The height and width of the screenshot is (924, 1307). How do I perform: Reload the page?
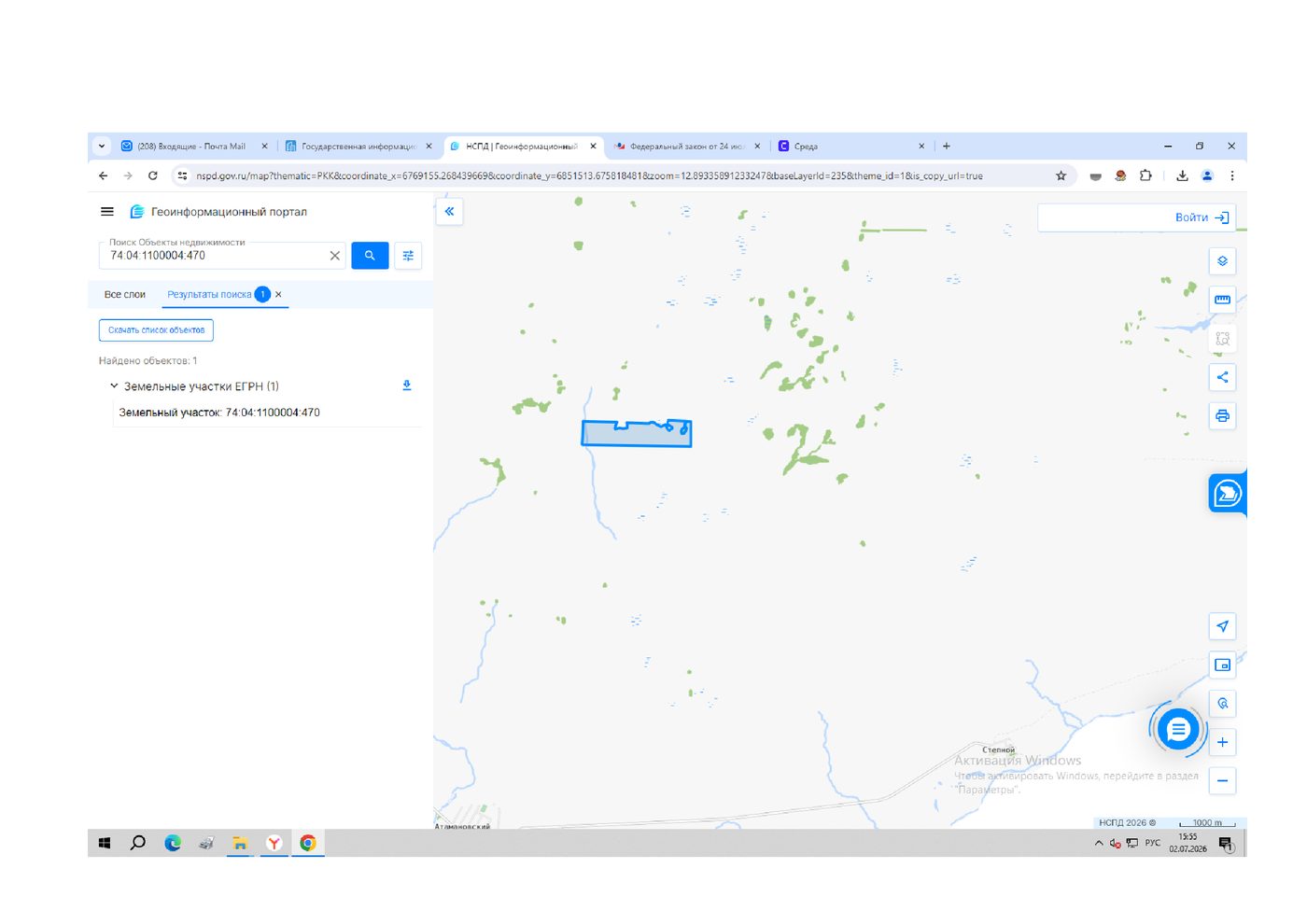153,175
